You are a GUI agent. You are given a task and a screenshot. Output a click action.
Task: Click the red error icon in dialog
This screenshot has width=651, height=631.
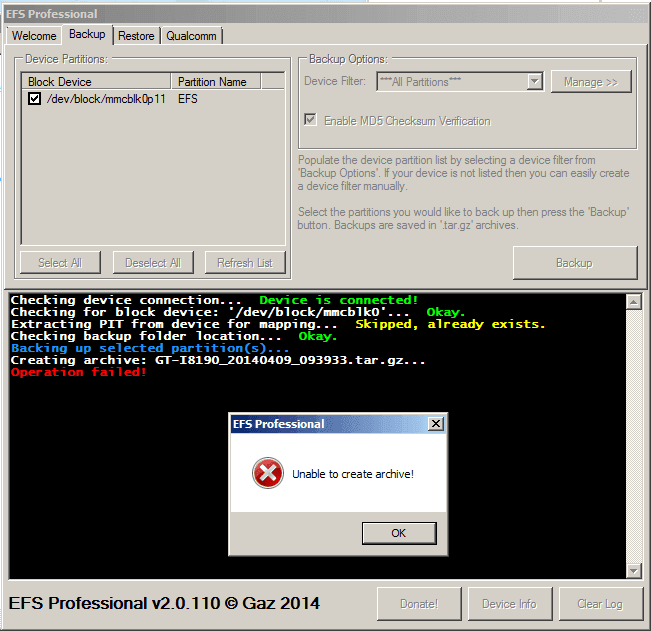[268, 473]
